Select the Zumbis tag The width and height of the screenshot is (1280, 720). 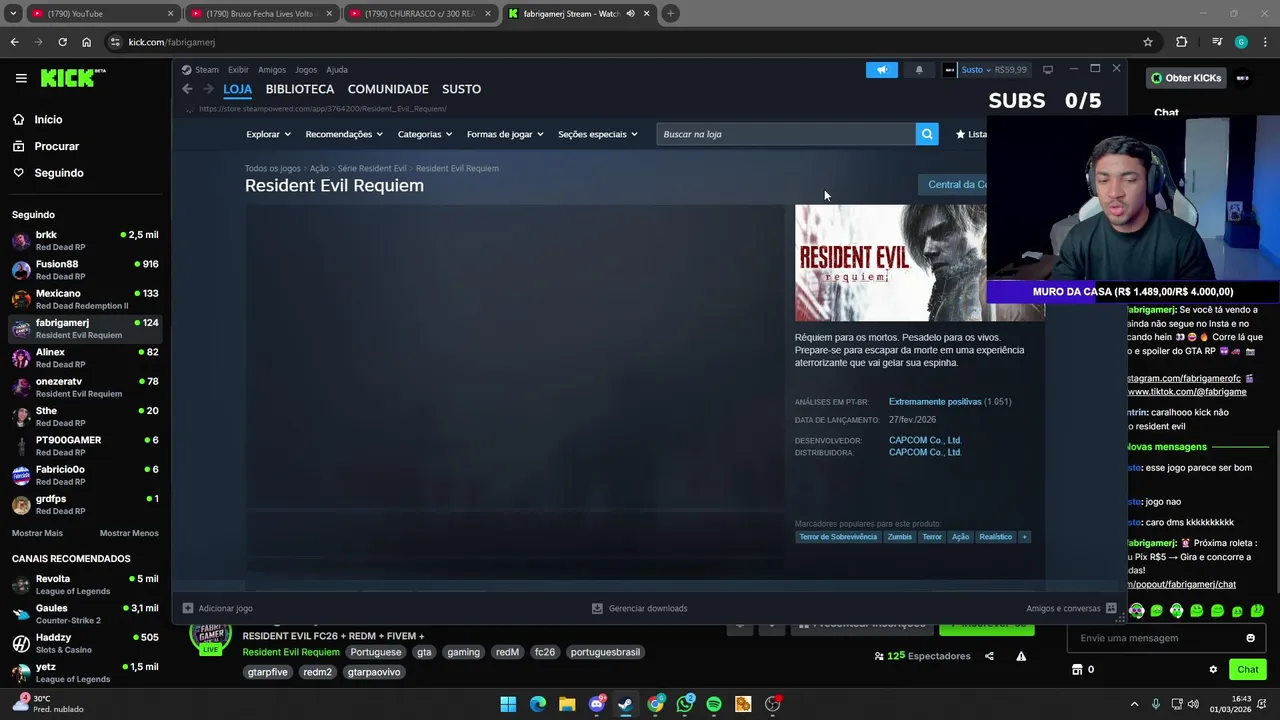[x=900, y=537]
